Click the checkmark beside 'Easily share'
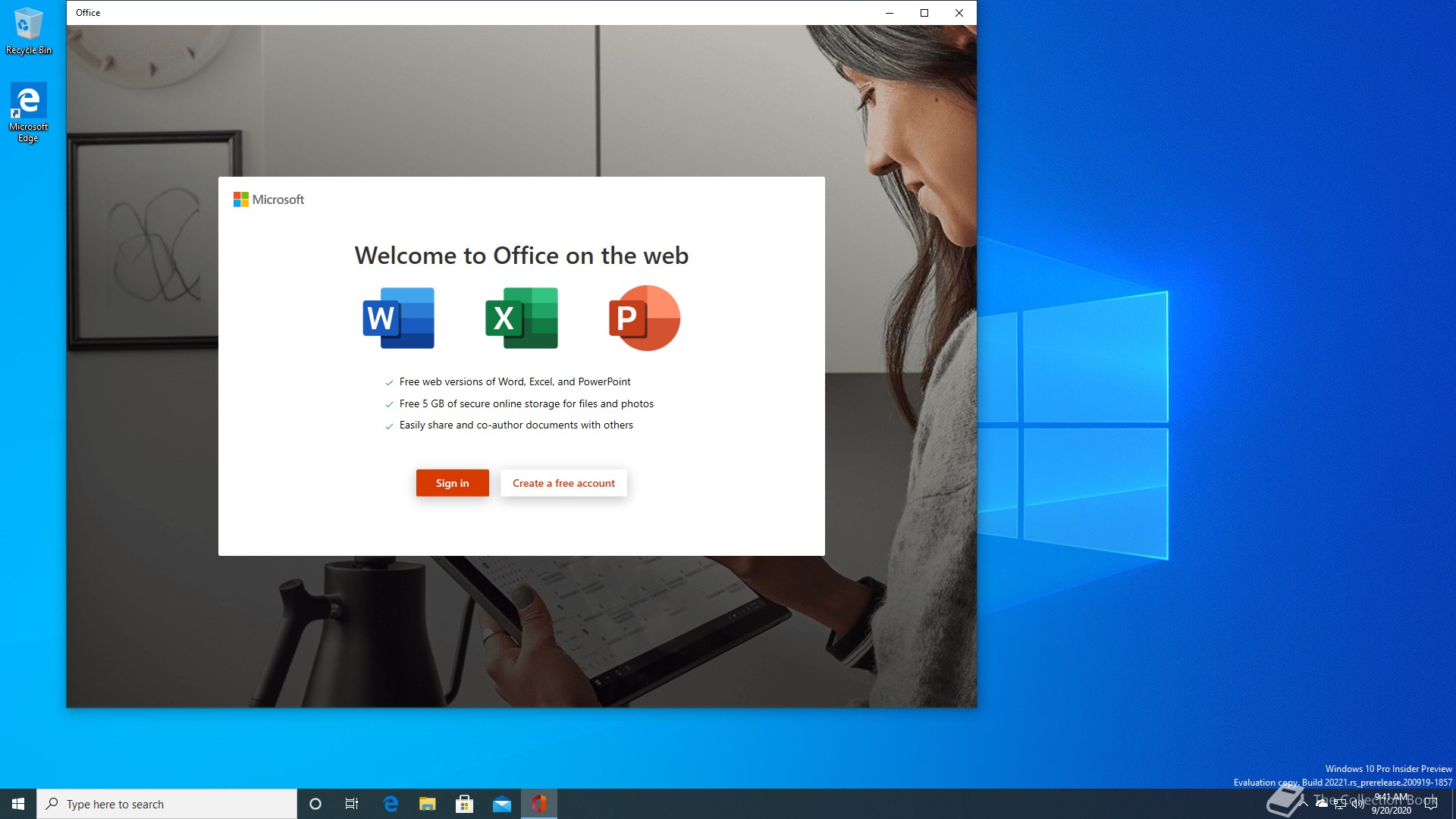The width and height of the screenshot is (1456, 819). [x=389, y=426]
